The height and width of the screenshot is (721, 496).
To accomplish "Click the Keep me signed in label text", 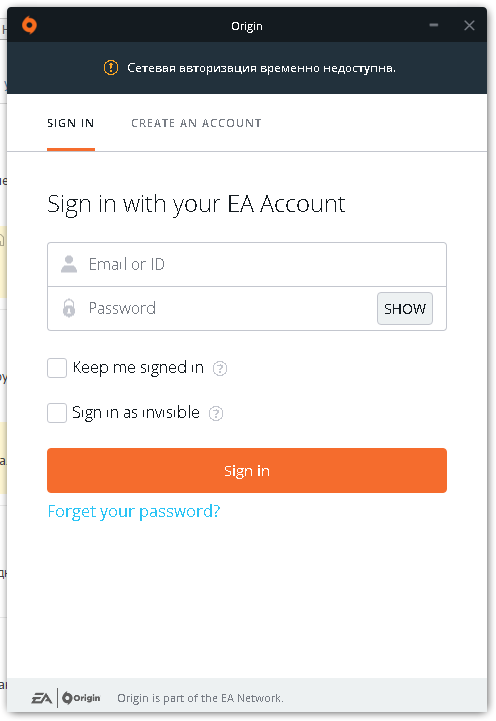I will point(138,368).
